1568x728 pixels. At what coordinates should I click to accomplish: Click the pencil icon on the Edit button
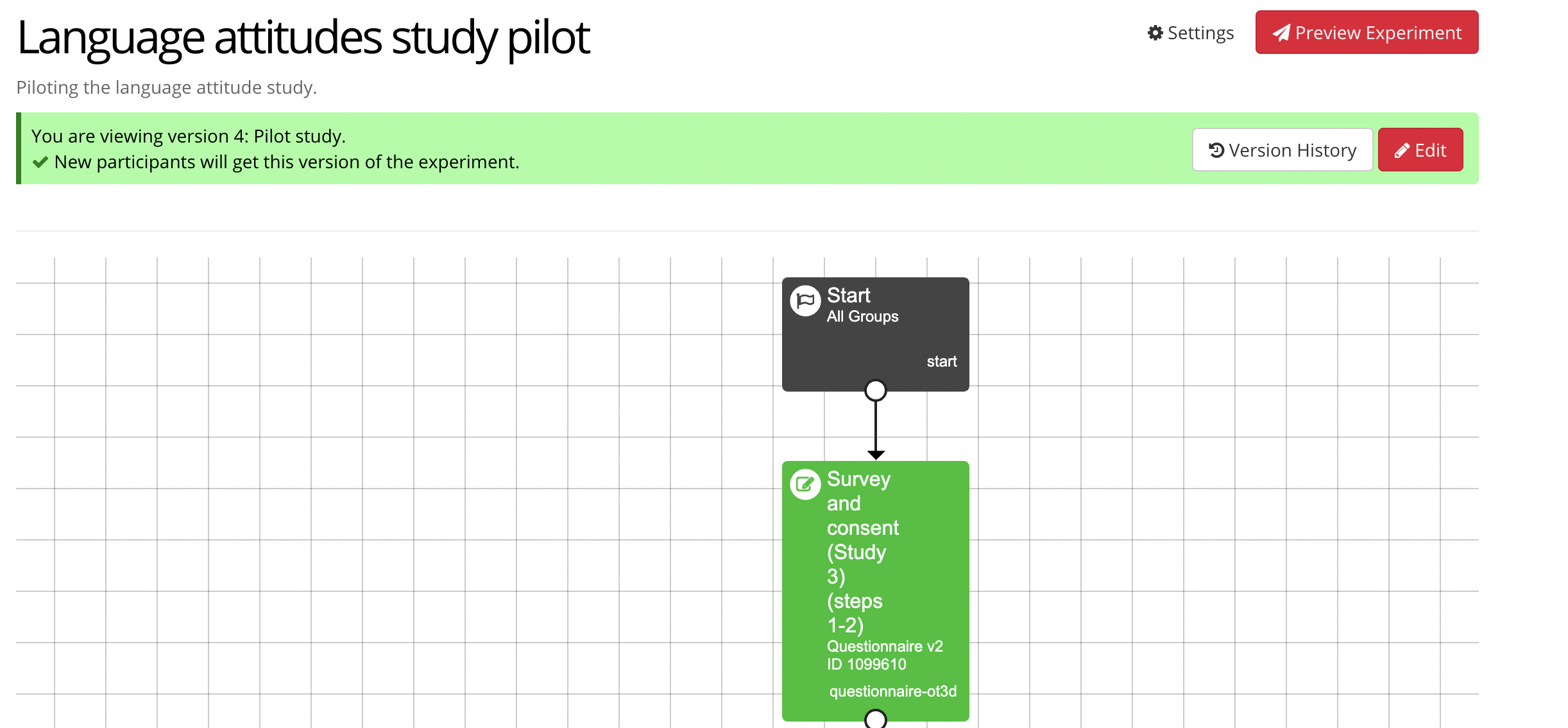1402,151
